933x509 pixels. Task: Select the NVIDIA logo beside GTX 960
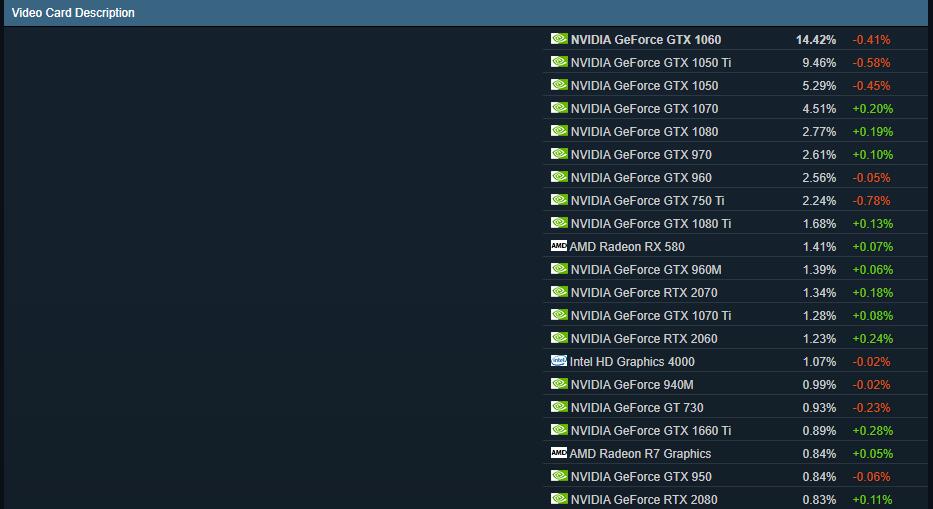(559, 177)
